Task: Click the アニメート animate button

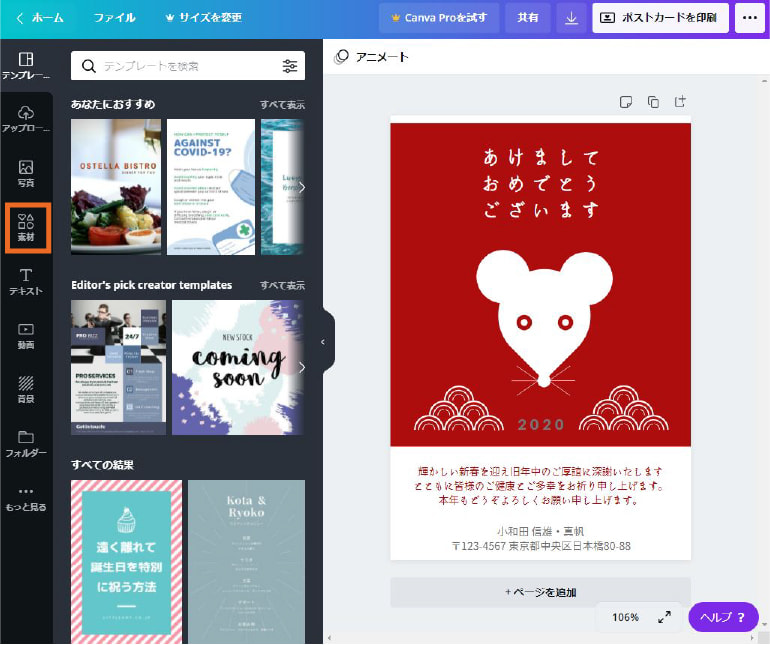Action: click(371, 57)
